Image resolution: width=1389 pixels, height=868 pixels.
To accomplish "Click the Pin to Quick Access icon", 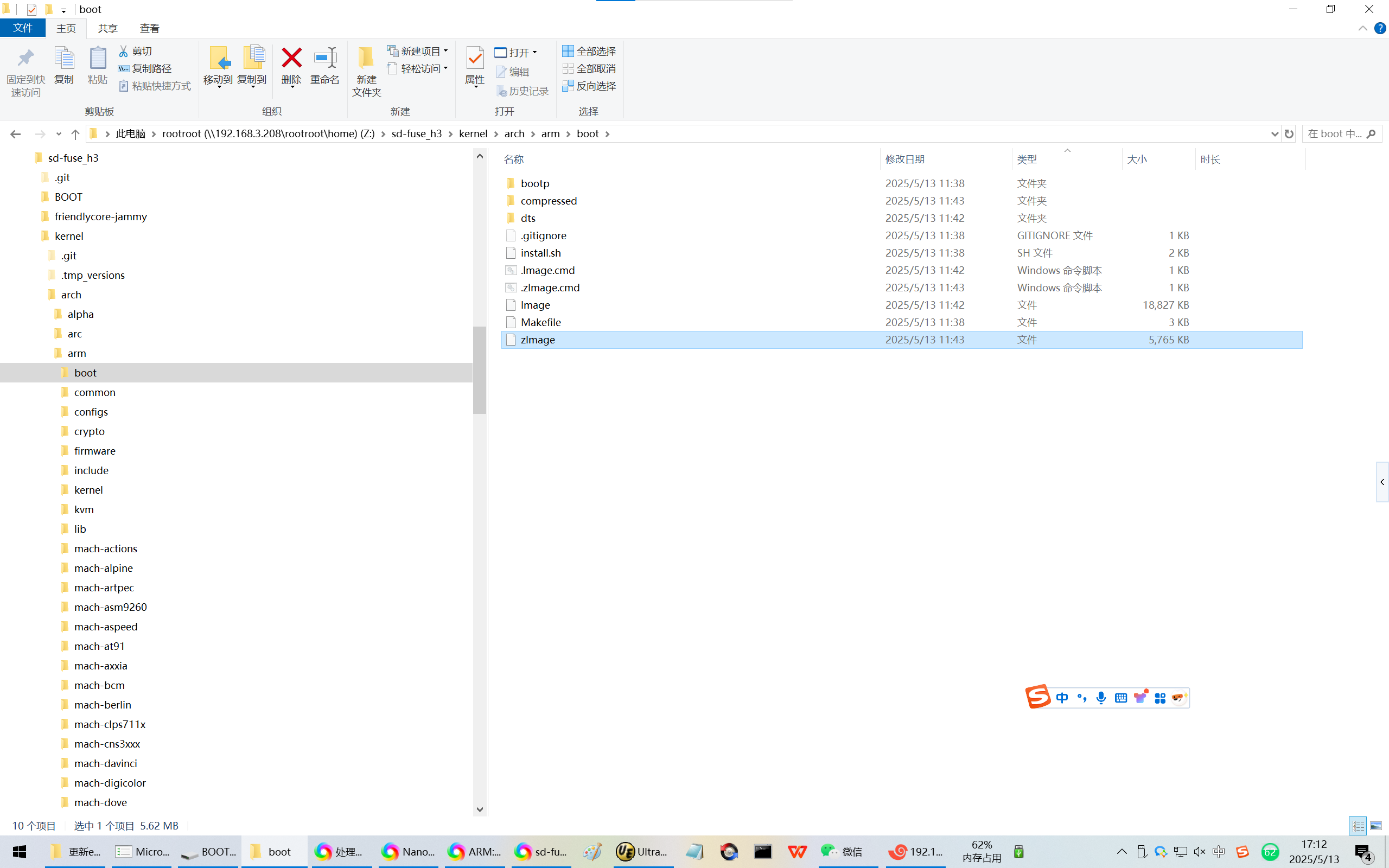I will pos(26,59).
